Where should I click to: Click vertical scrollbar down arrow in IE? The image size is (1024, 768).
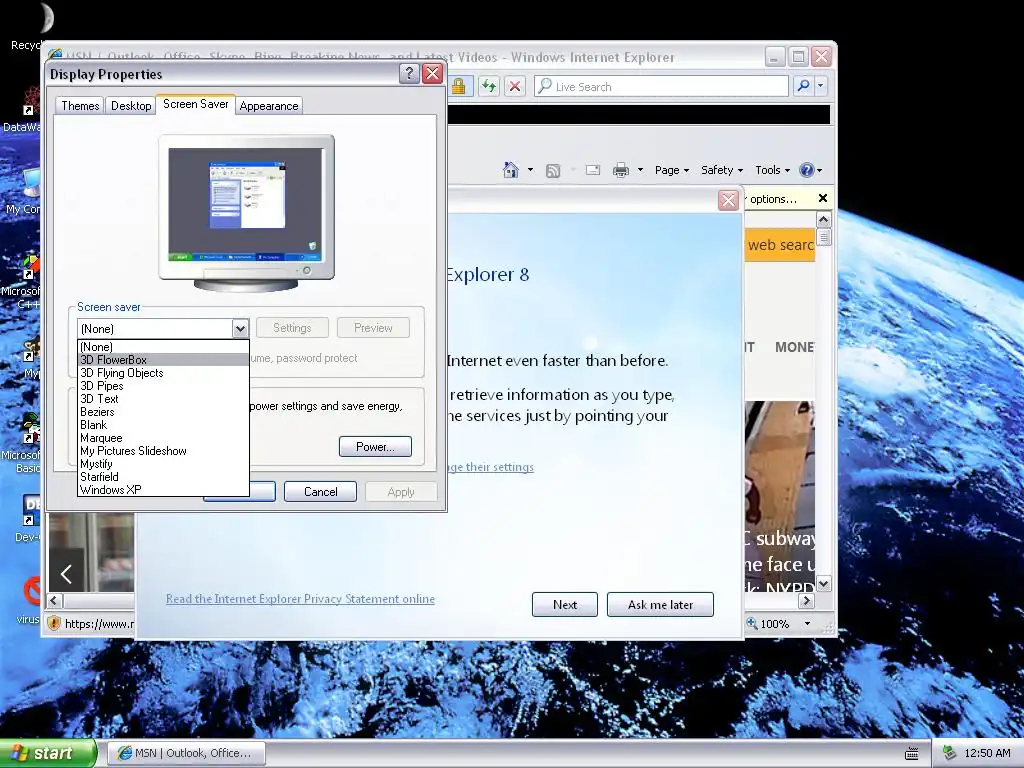[x=824, y=584]
